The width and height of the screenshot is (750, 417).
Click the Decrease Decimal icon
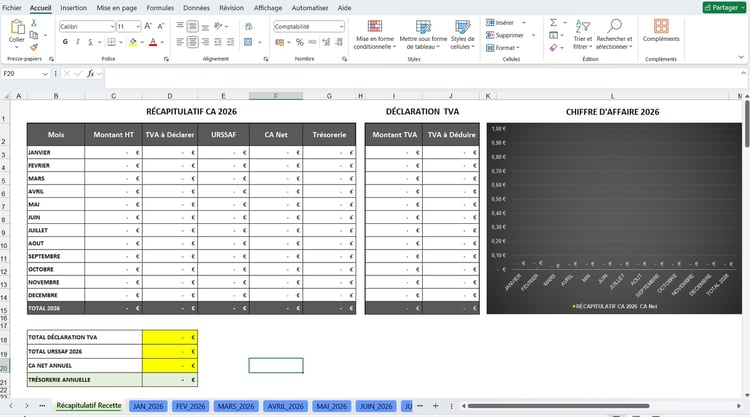339,43
